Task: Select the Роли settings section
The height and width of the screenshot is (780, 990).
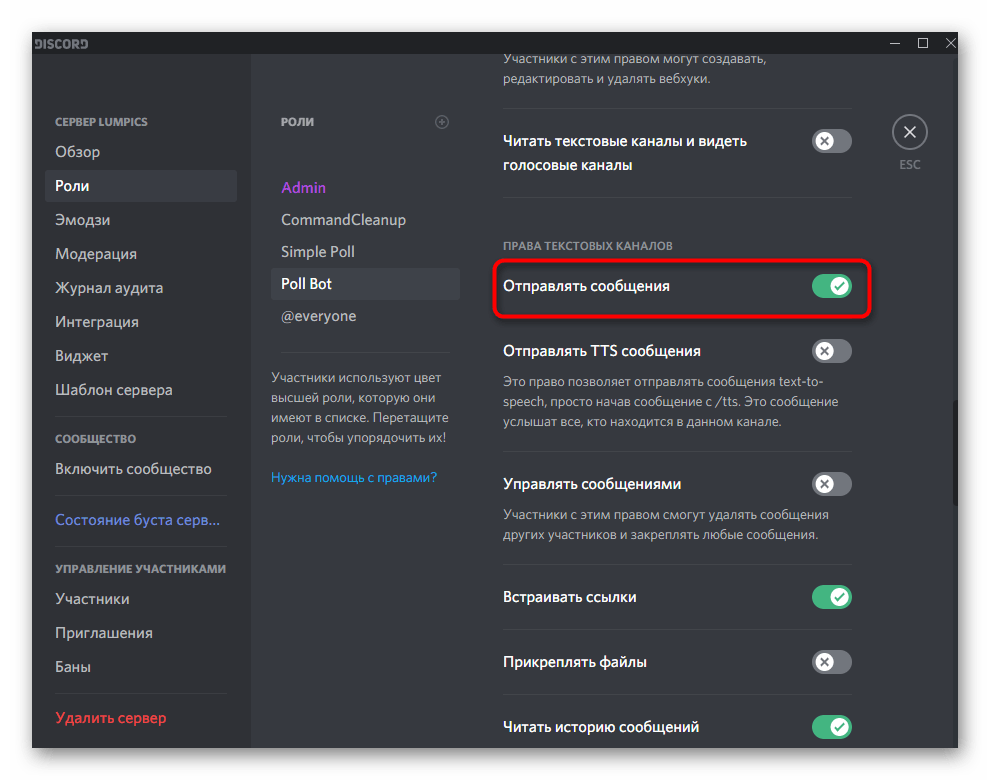Action: coord(141,186)
